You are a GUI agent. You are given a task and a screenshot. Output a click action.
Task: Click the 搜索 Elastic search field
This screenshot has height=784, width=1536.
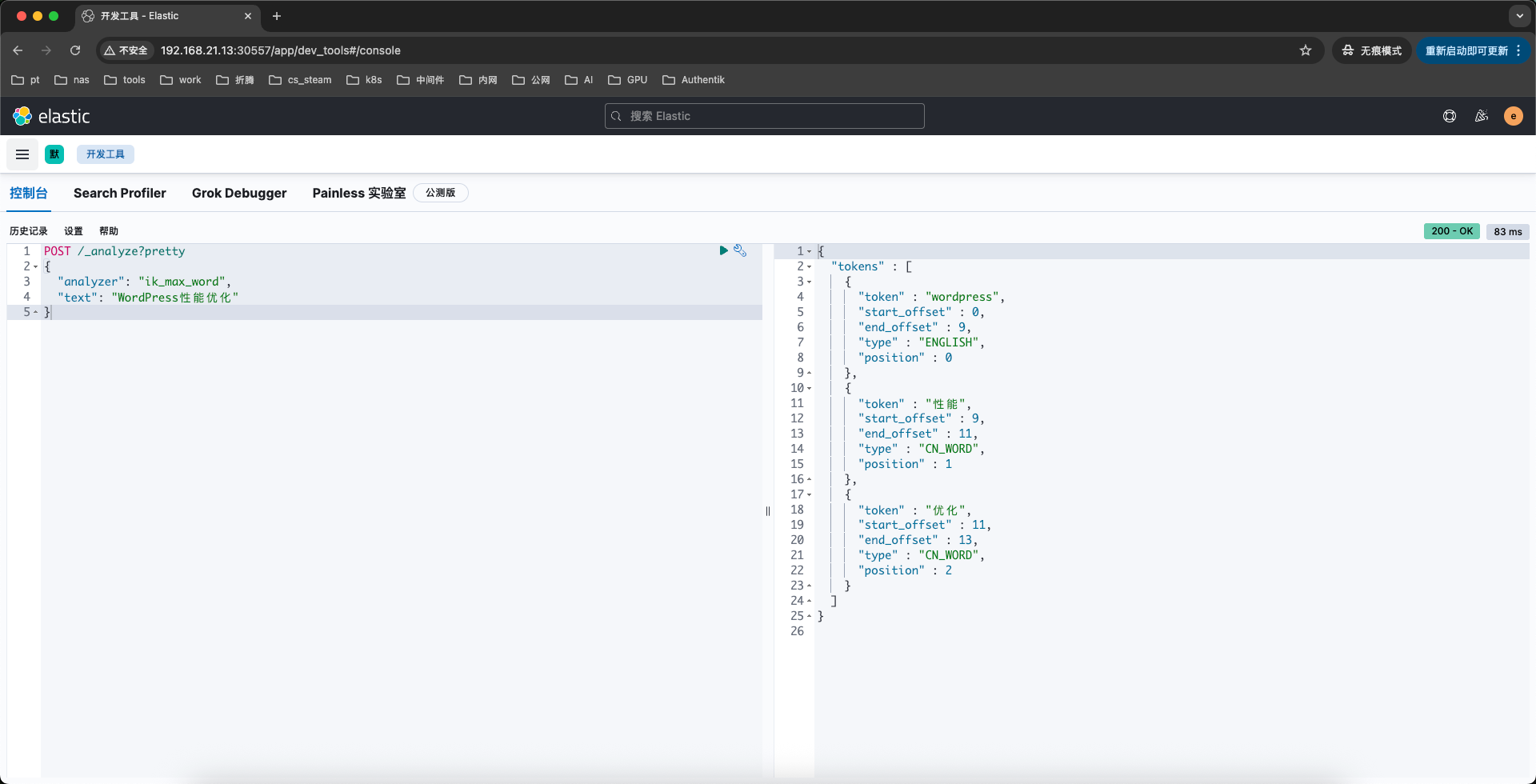(x=764, y=116)
